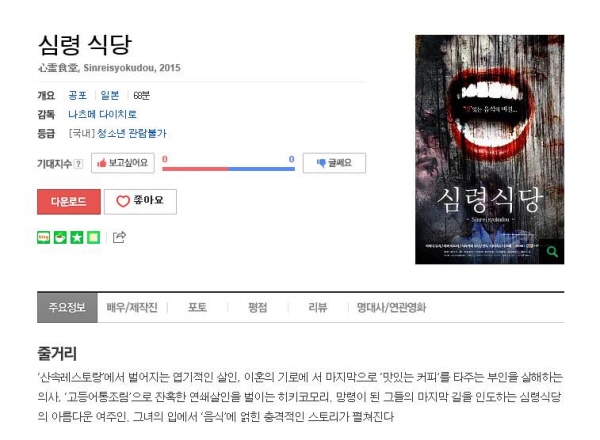
Task: Click the 청소년 관람불가 rating link
Action: pyautogui.click(x=132, y=134)
